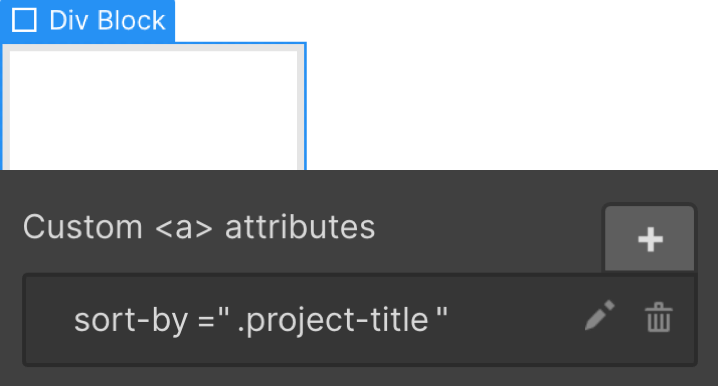This screenshot has width=718, height=386.
Task: Edit the sort-by attribute with pencil icon
Action: tap(599, 315)
